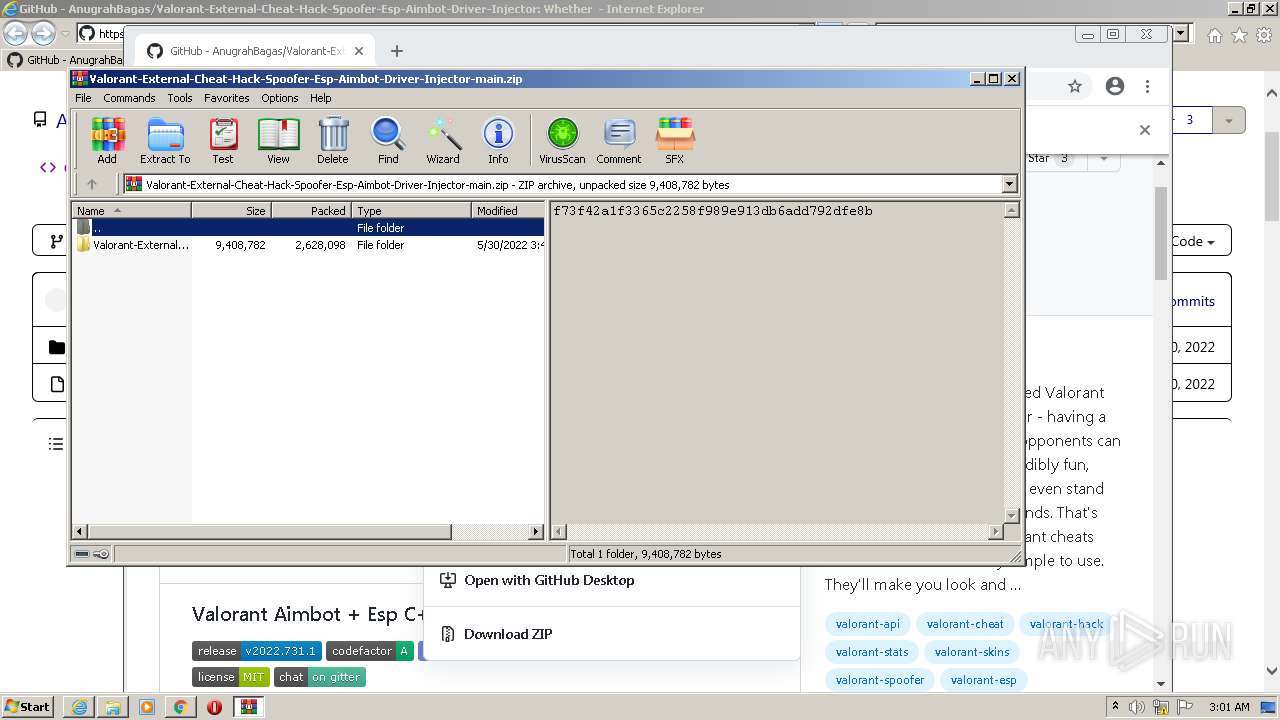Open the Windows Start menu
The width and height of the screenshot is (1280, 720).
tap(28, 707)
